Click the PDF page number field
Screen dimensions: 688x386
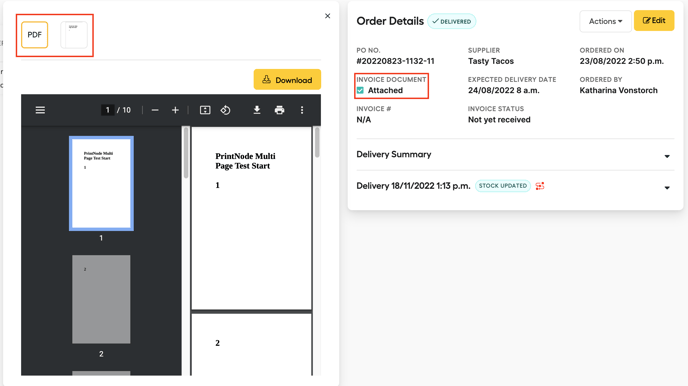coord(108,110)
